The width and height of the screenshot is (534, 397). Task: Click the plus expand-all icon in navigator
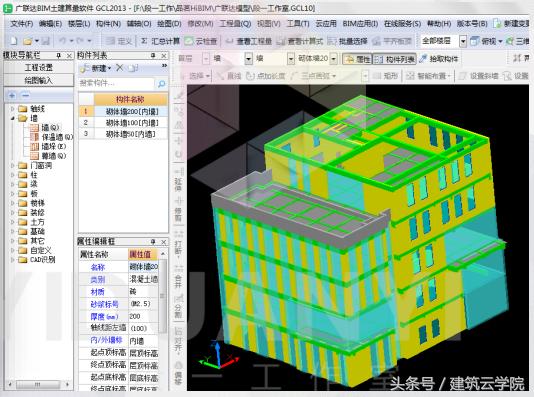[12, 95]
